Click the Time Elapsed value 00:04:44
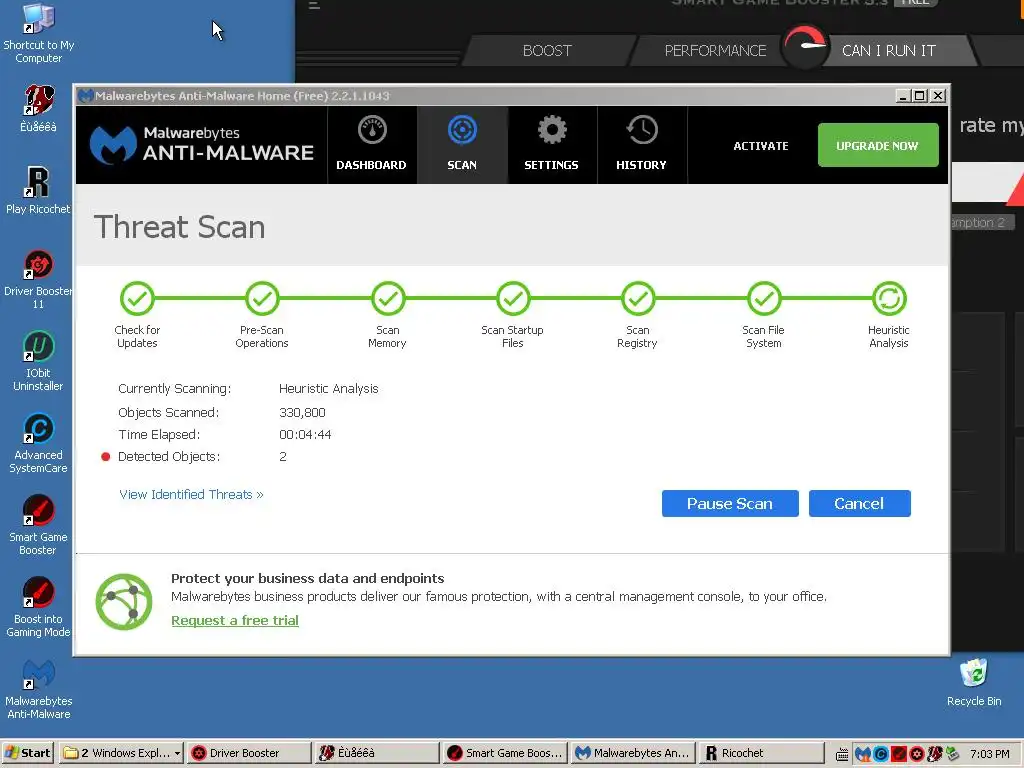The width and height of the screenshot is (1024, 768). pyautogui.click(x=305, y=435)
